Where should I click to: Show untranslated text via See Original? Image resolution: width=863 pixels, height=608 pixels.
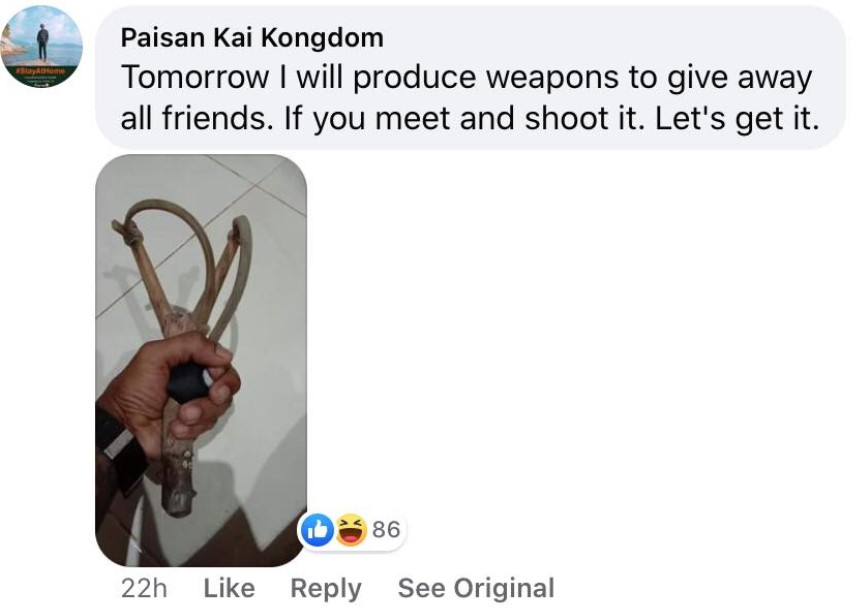[476, 588]
